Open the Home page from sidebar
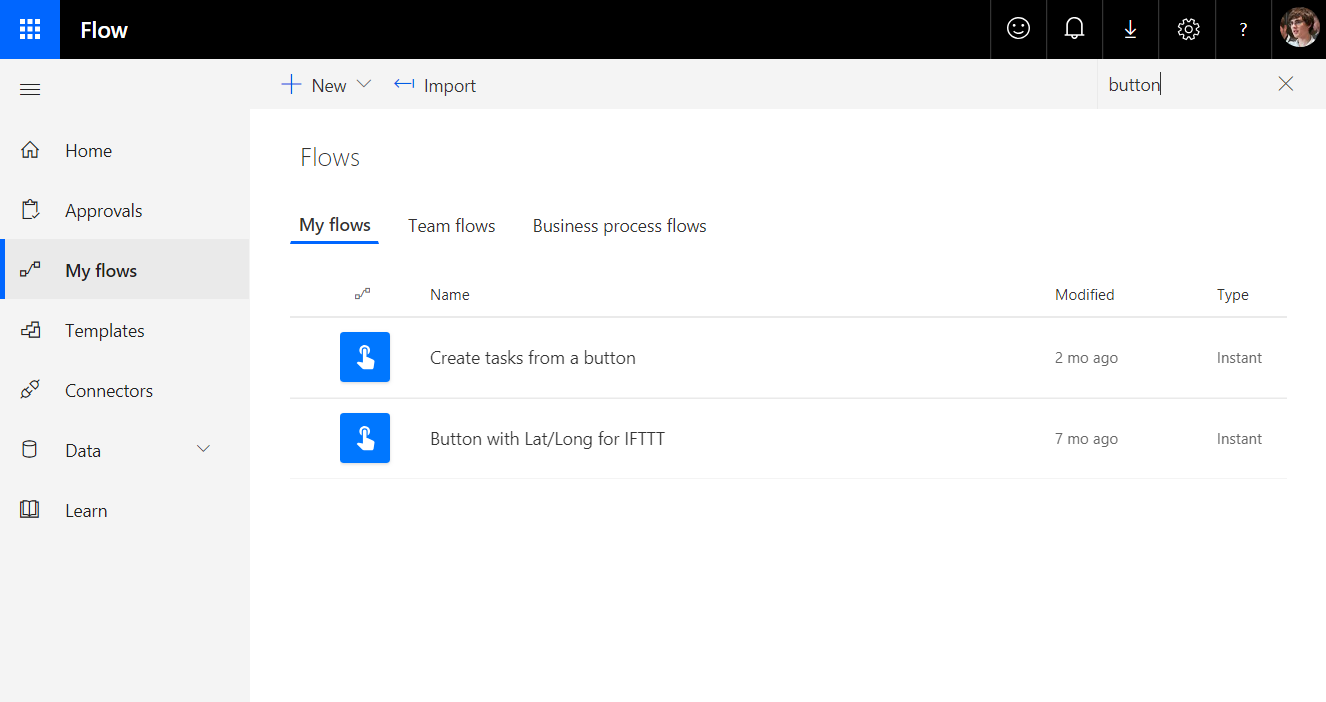The width and height of the screenshot is (1326, 702). click(88, 150)
